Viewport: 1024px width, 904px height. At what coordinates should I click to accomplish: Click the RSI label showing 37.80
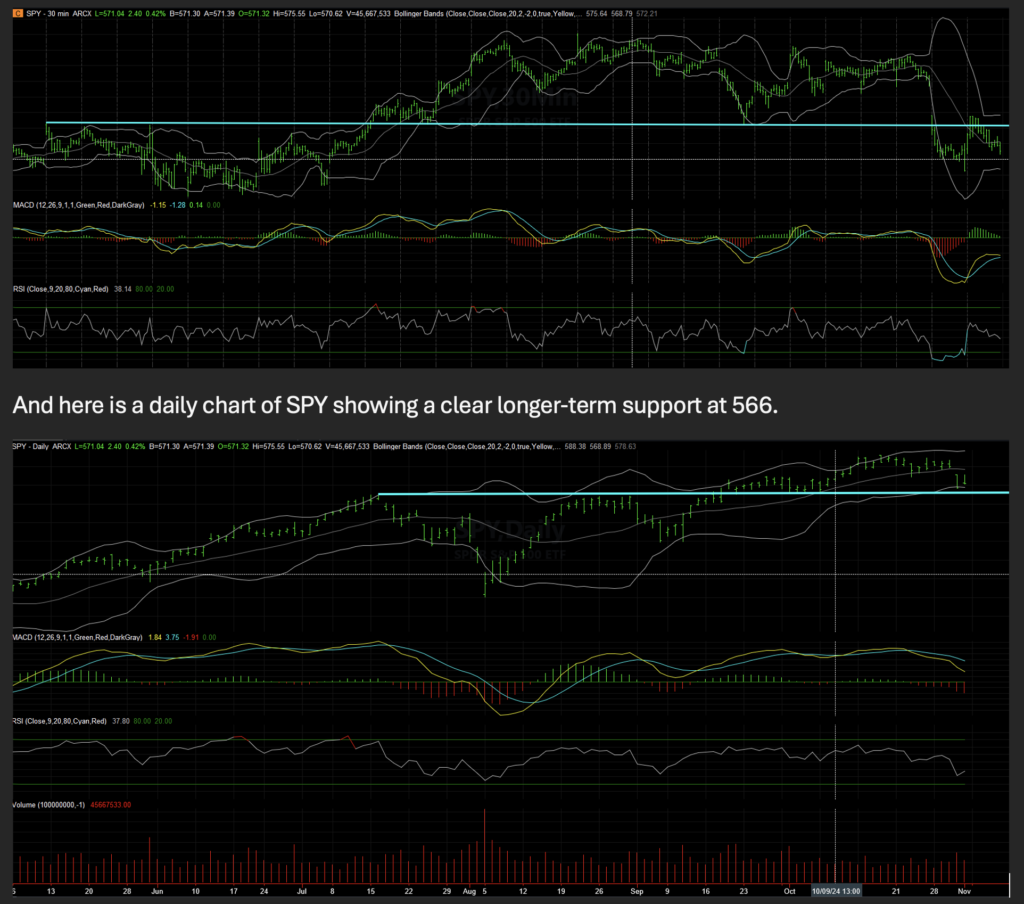click(59, 721)
